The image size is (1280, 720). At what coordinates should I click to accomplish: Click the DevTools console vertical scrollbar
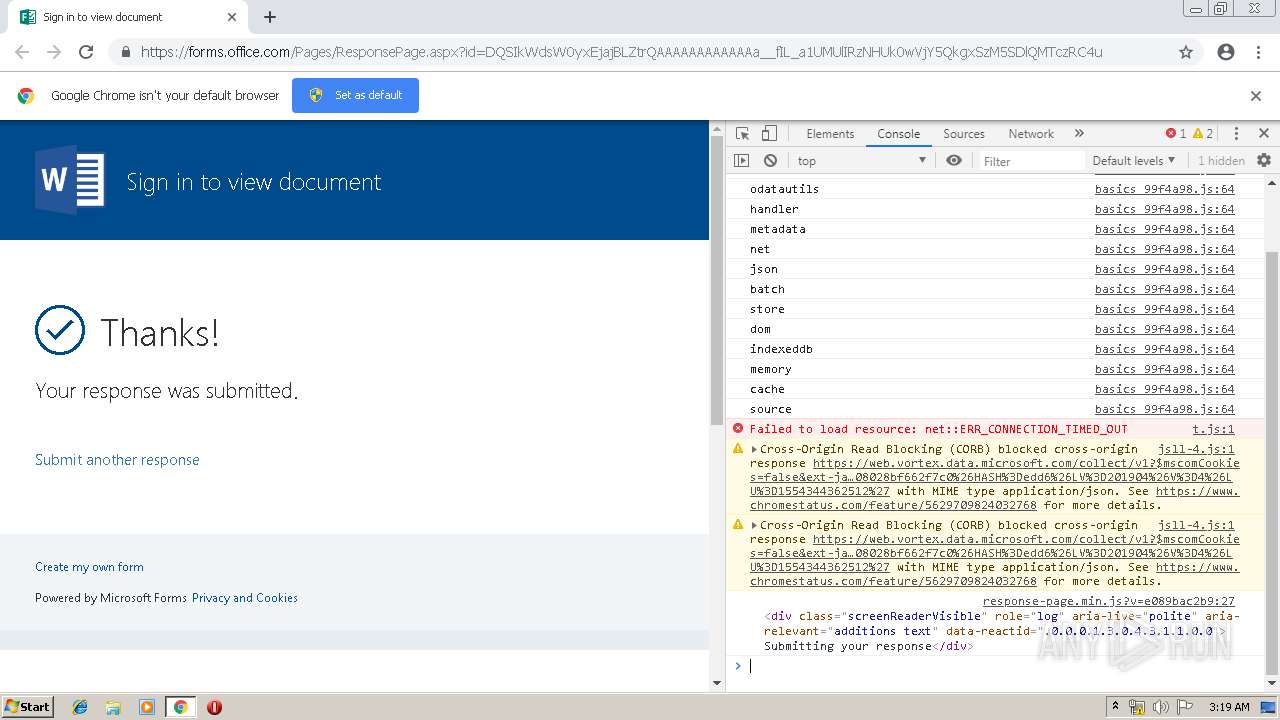tap(1272, 463)
